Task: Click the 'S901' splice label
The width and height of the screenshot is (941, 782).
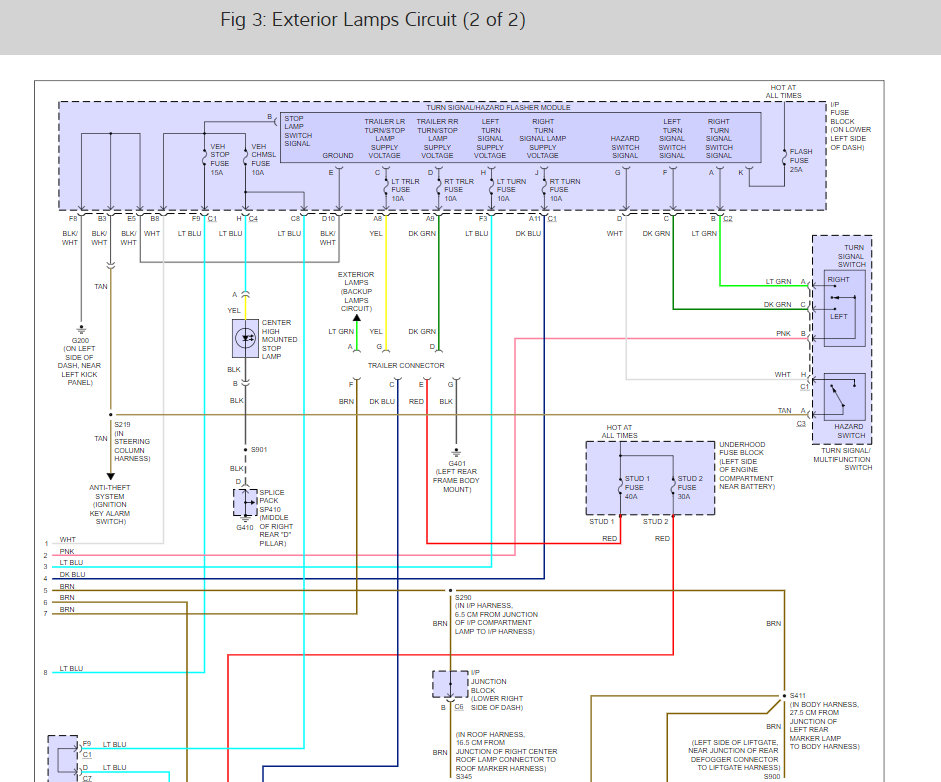Action: pos(259,450)
